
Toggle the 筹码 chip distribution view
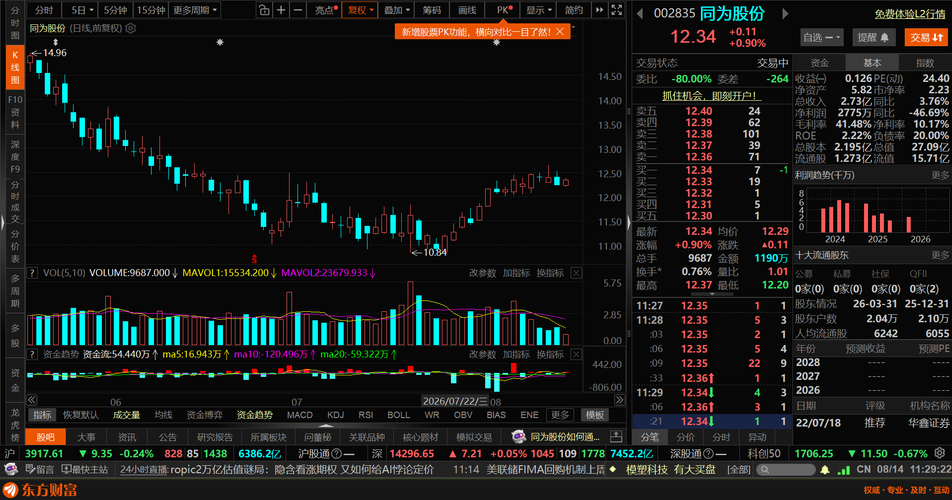(432, 10)
